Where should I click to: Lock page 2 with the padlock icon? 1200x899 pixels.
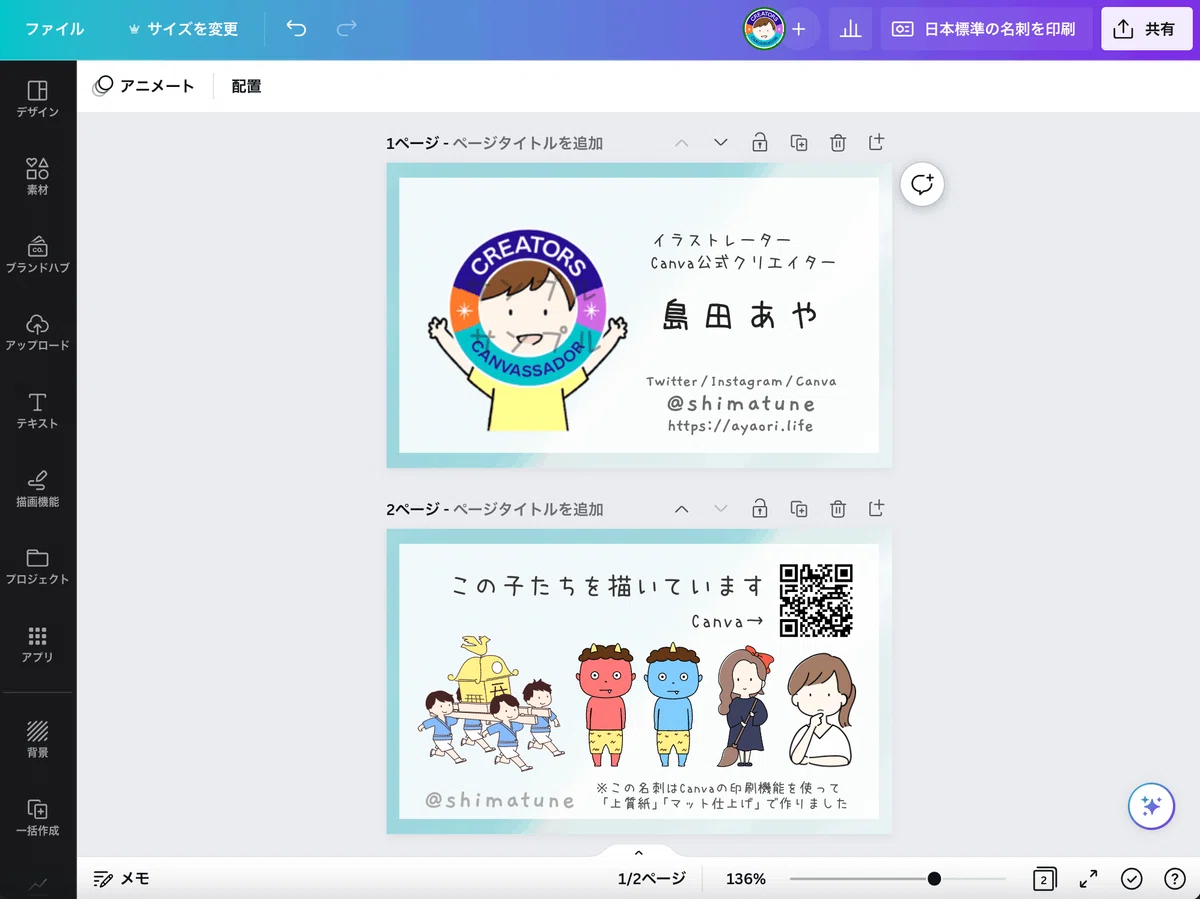[760, 508]
